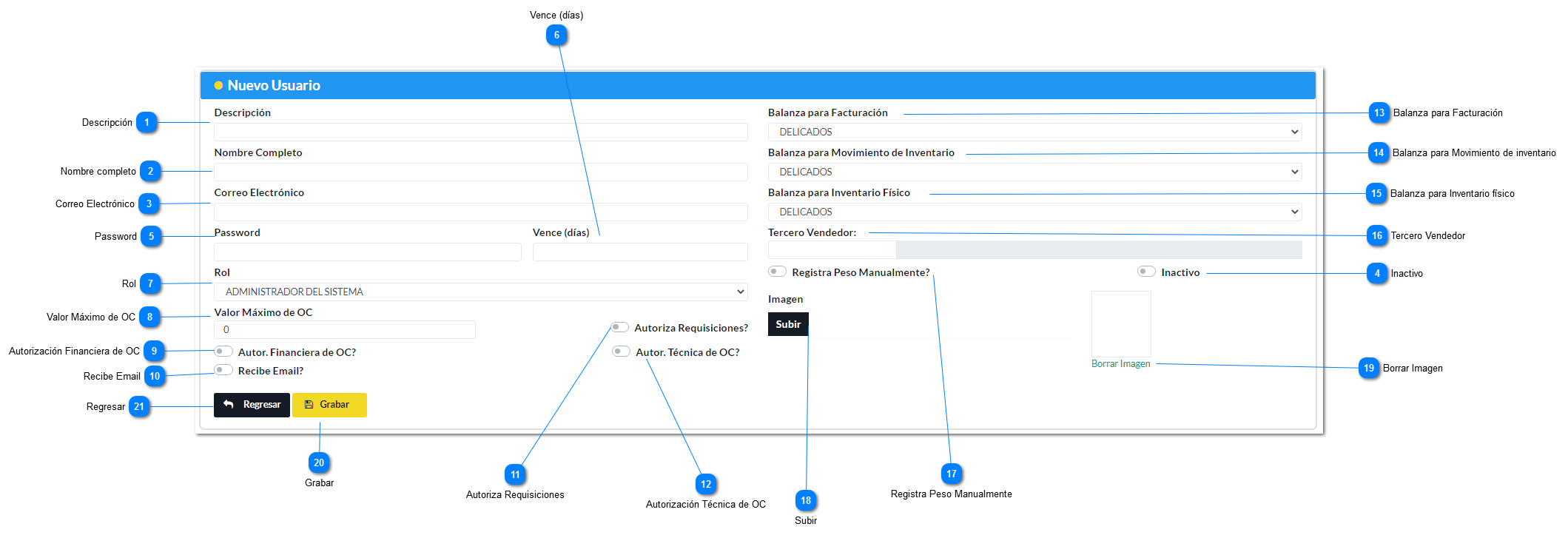
Task: Toggle the Inactivo switch
Action: (1146, 272)
